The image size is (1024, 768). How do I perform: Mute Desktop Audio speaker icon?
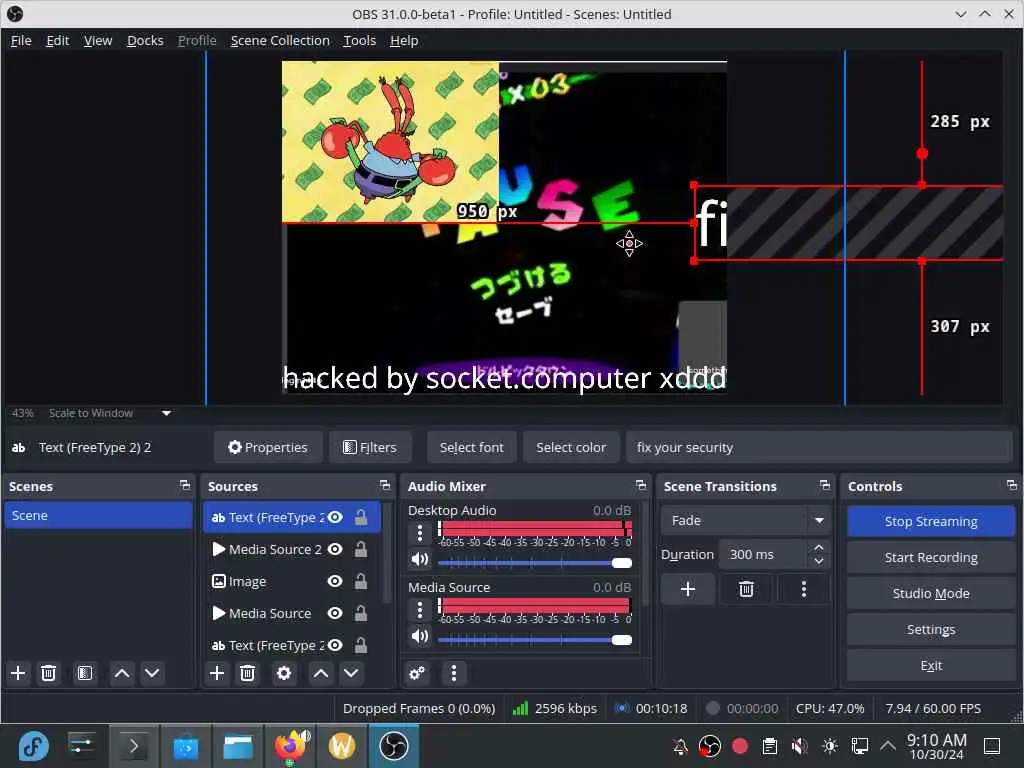click(x=420, y=559)
